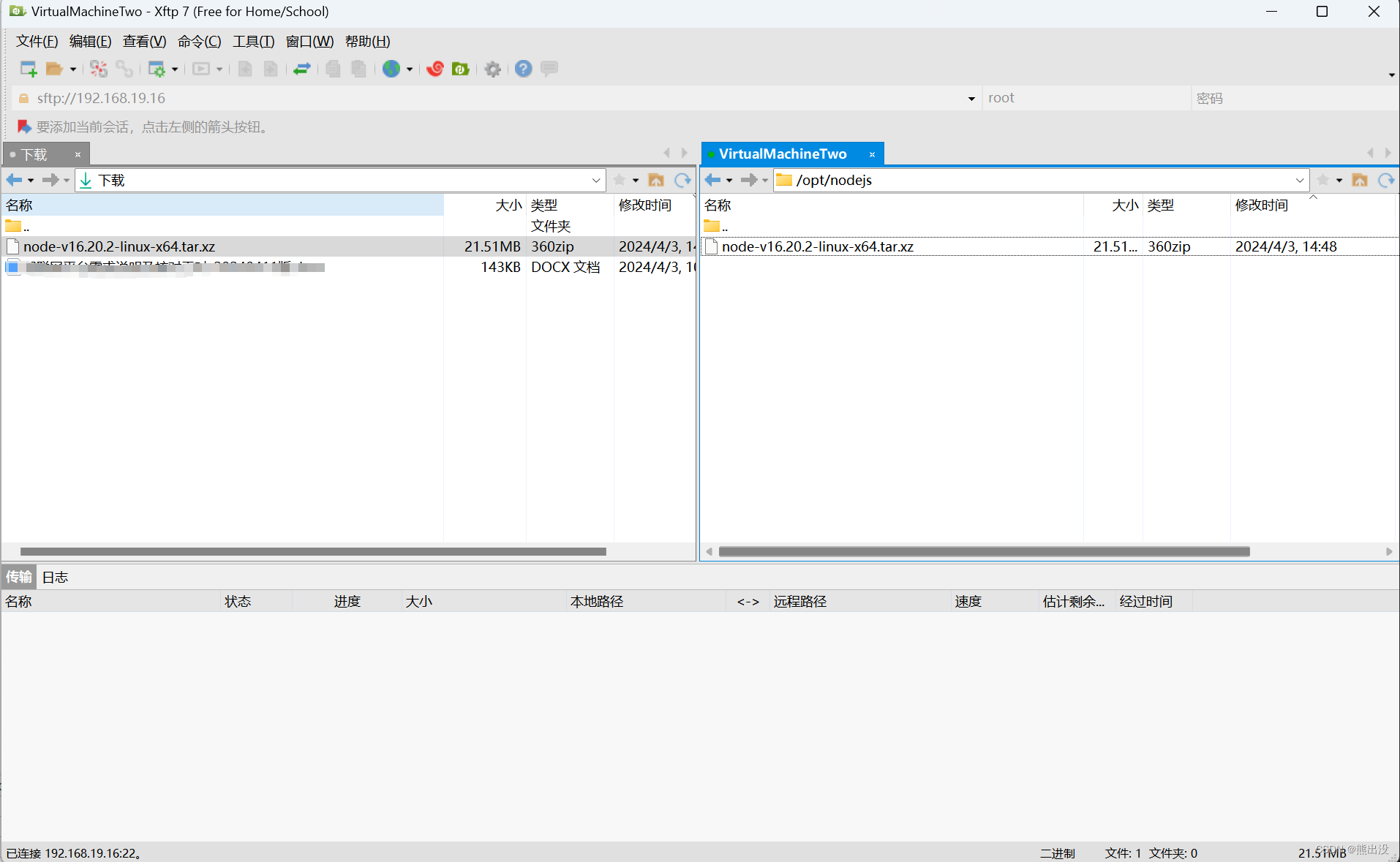Go forward in local pane

(50, 180)
